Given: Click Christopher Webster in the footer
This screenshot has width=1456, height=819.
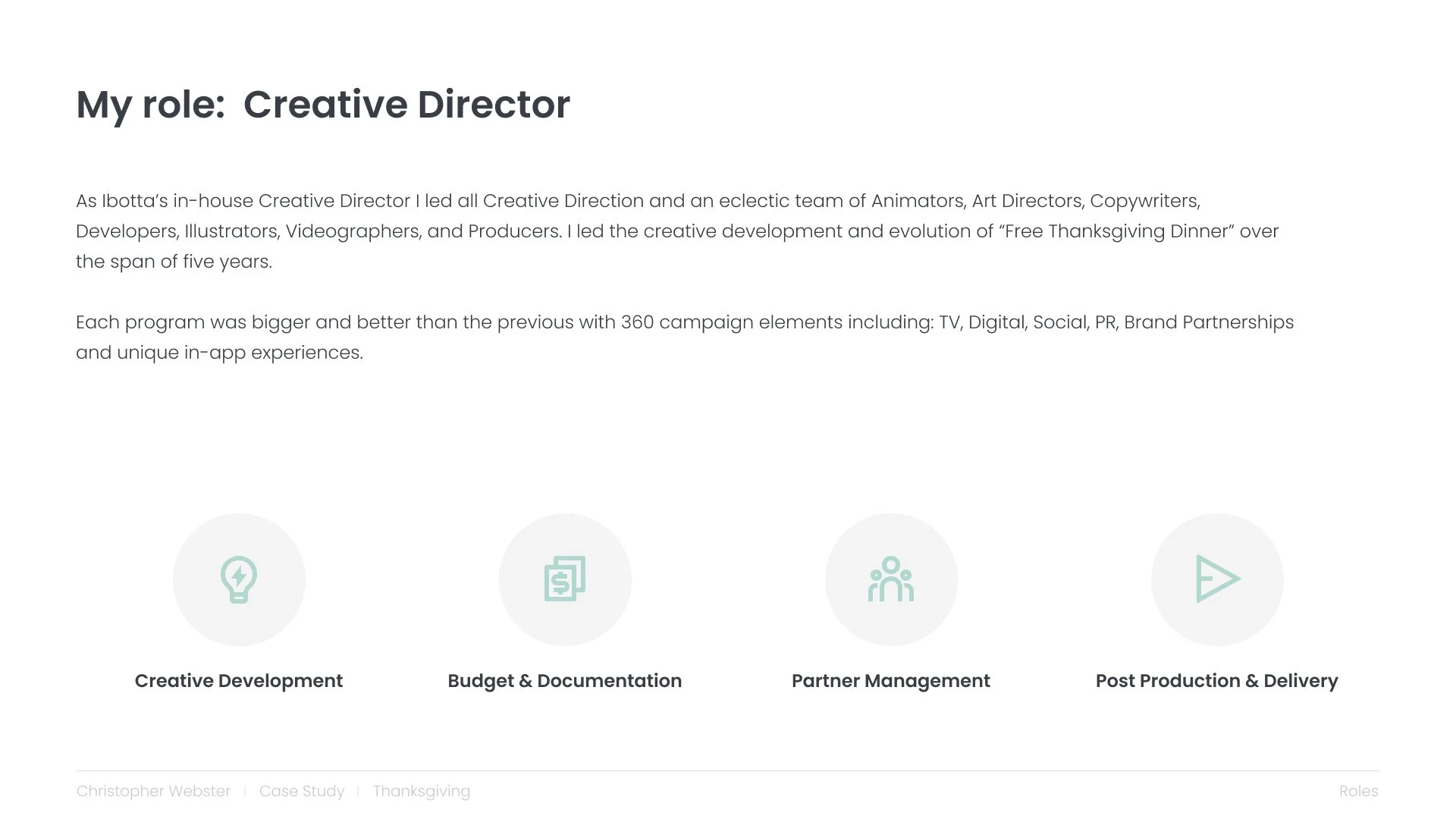Looking at the screenshot, I should [x=153, y=791].
